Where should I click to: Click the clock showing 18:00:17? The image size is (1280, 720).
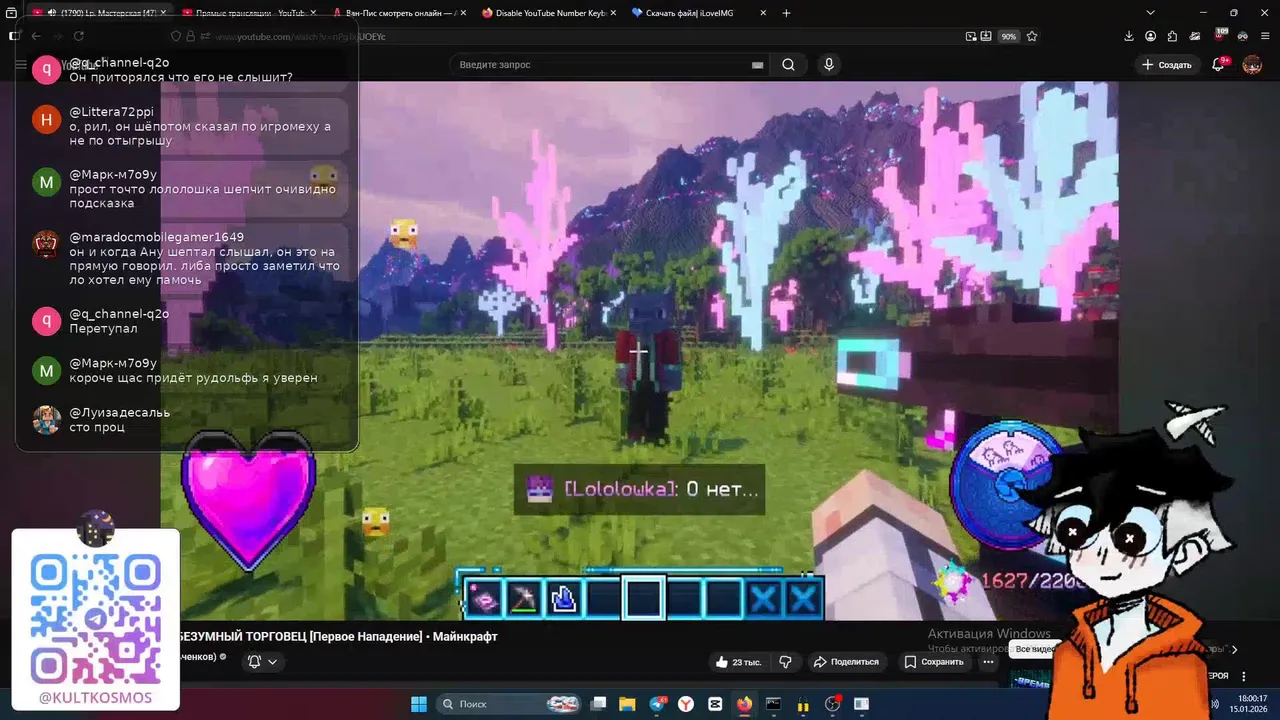tap(1252, 699)
